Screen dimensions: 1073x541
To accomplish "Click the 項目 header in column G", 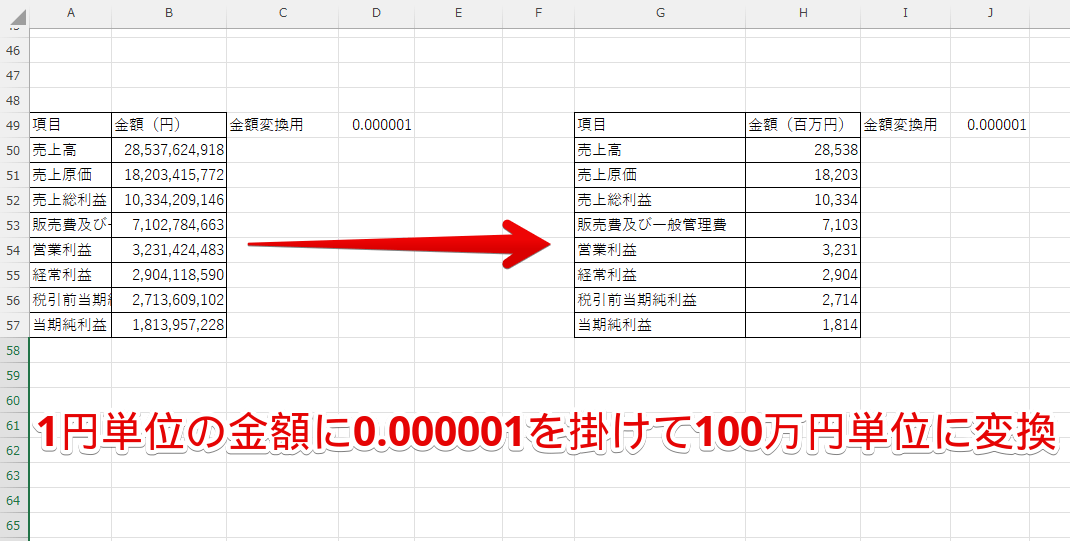I will (x=660, y=125).
